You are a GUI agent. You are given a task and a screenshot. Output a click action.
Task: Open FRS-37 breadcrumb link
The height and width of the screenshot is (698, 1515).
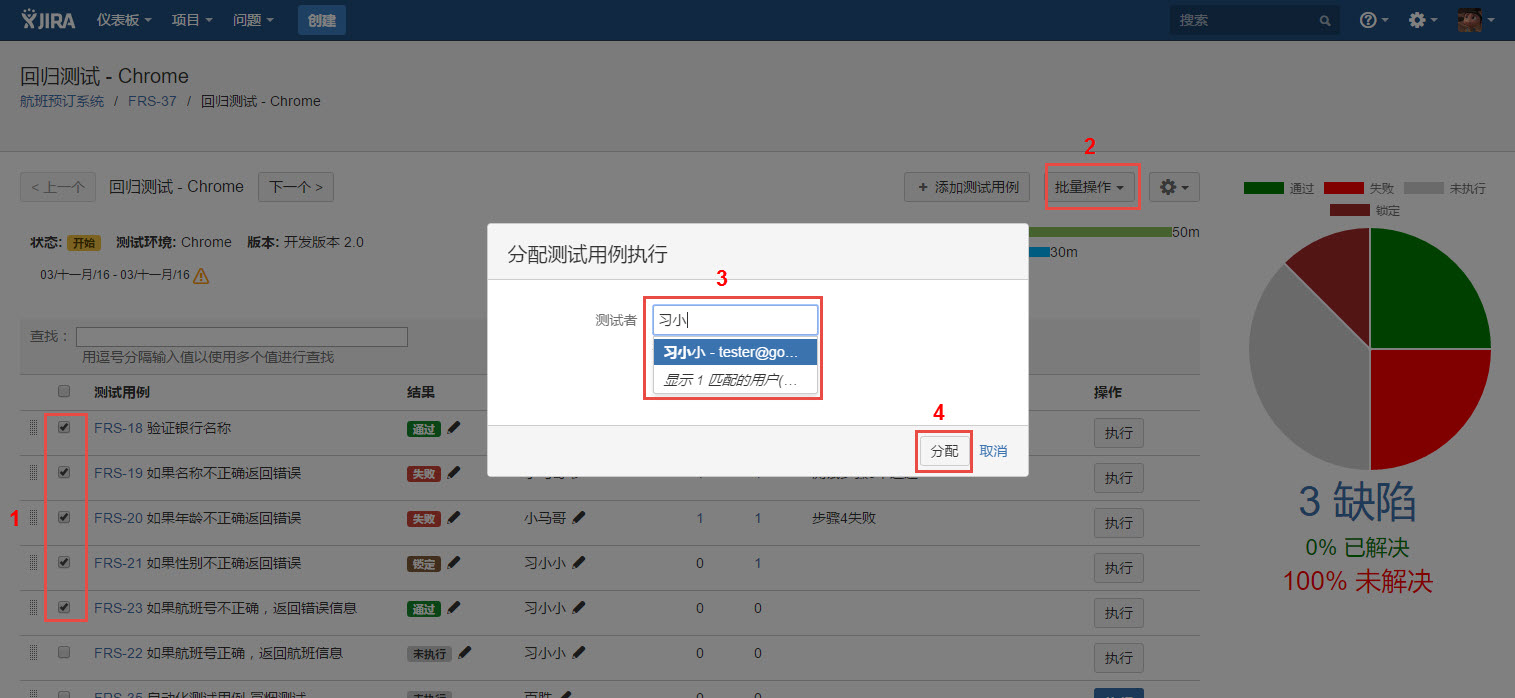tap(152, 101)
